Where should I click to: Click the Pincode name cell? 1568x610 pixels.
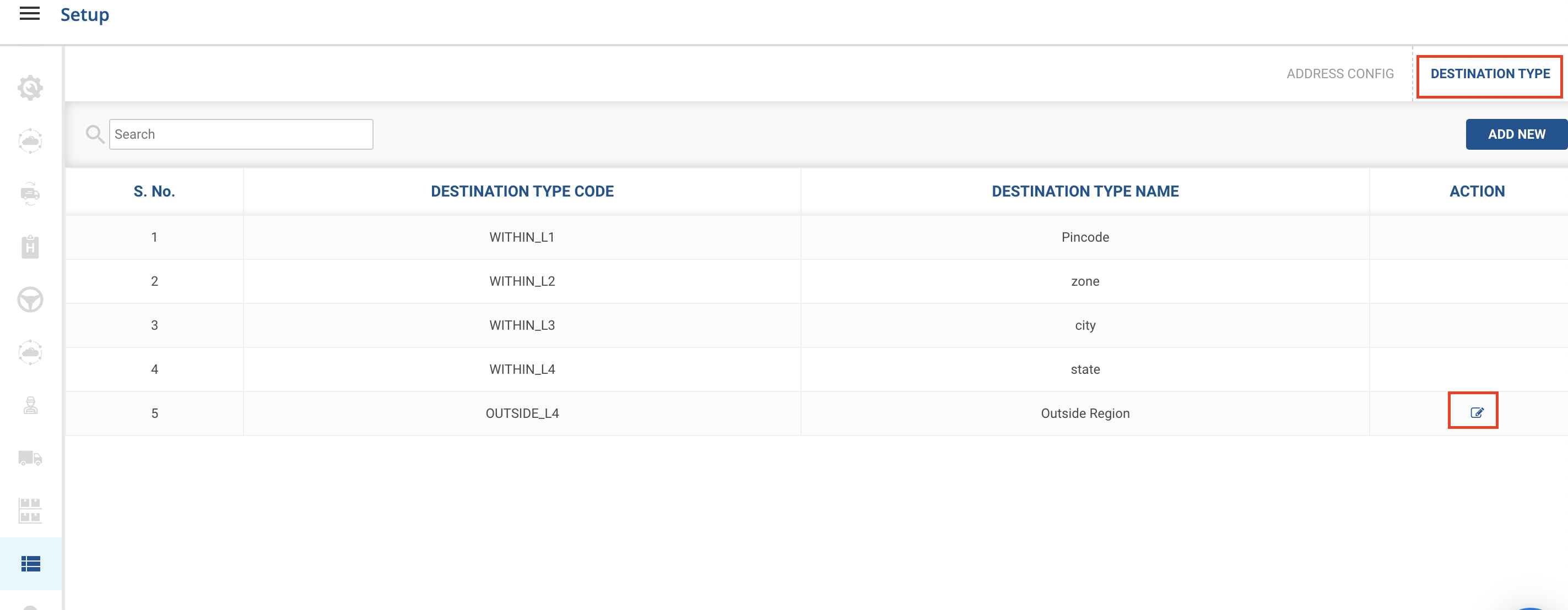click(x=1084, y=237)
